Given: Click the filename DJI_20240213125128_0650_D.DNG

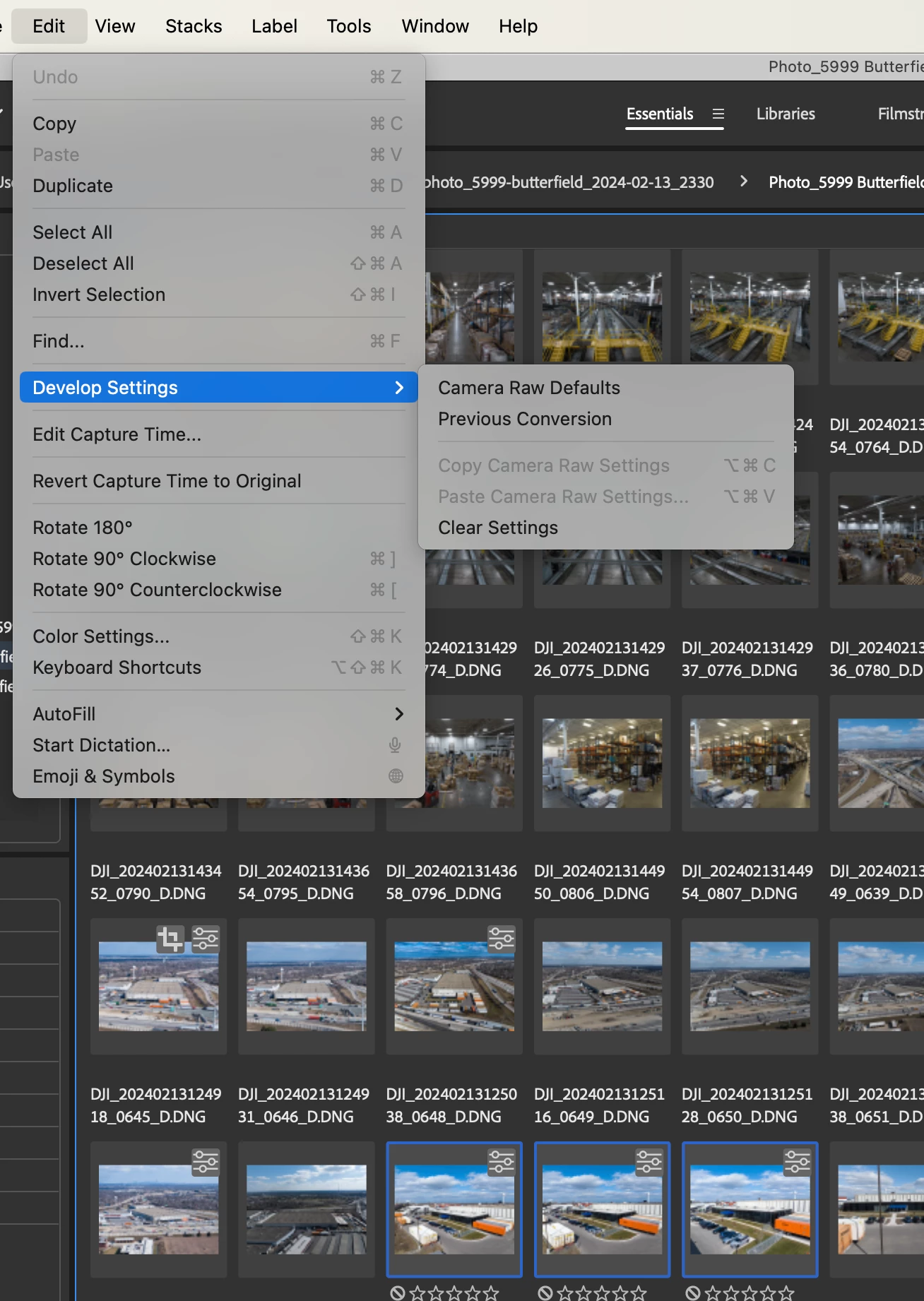Looking at the screenshot, I should click(x=747, y=1105).
